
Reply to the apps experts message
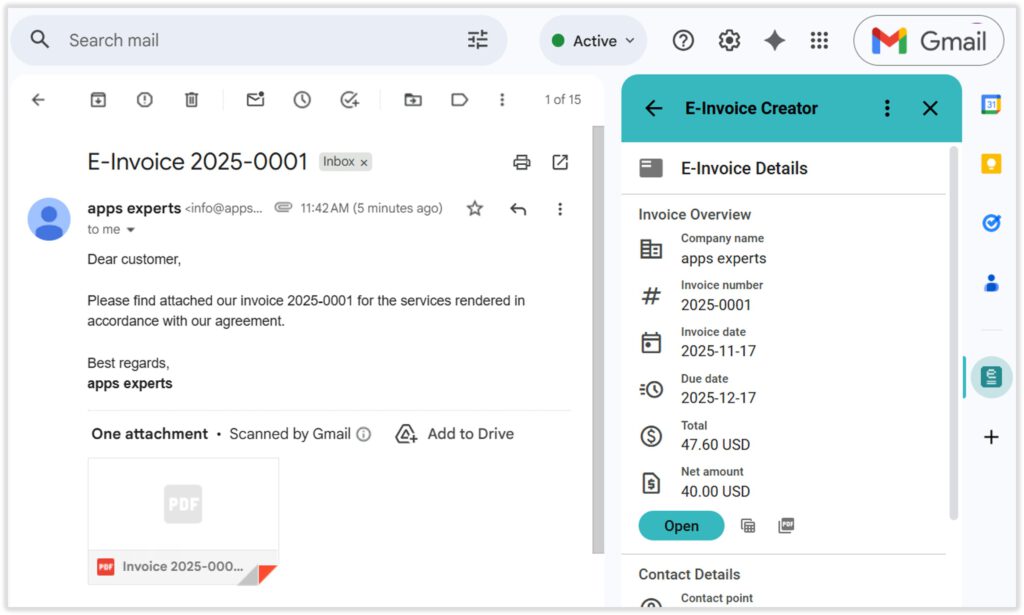(518, 209)
